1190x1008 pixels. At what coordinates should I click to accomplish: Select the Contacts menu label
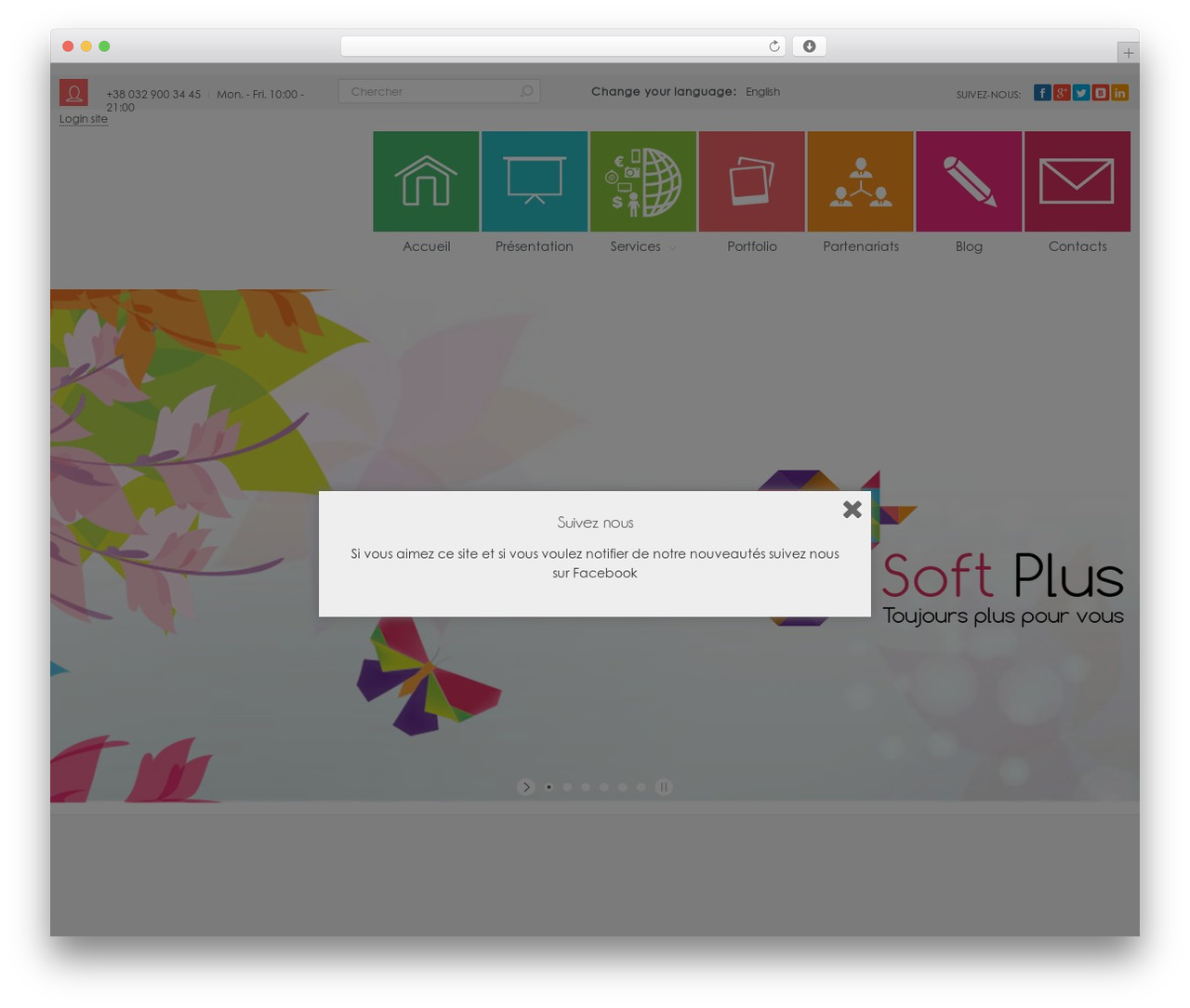pos(1078,246)
